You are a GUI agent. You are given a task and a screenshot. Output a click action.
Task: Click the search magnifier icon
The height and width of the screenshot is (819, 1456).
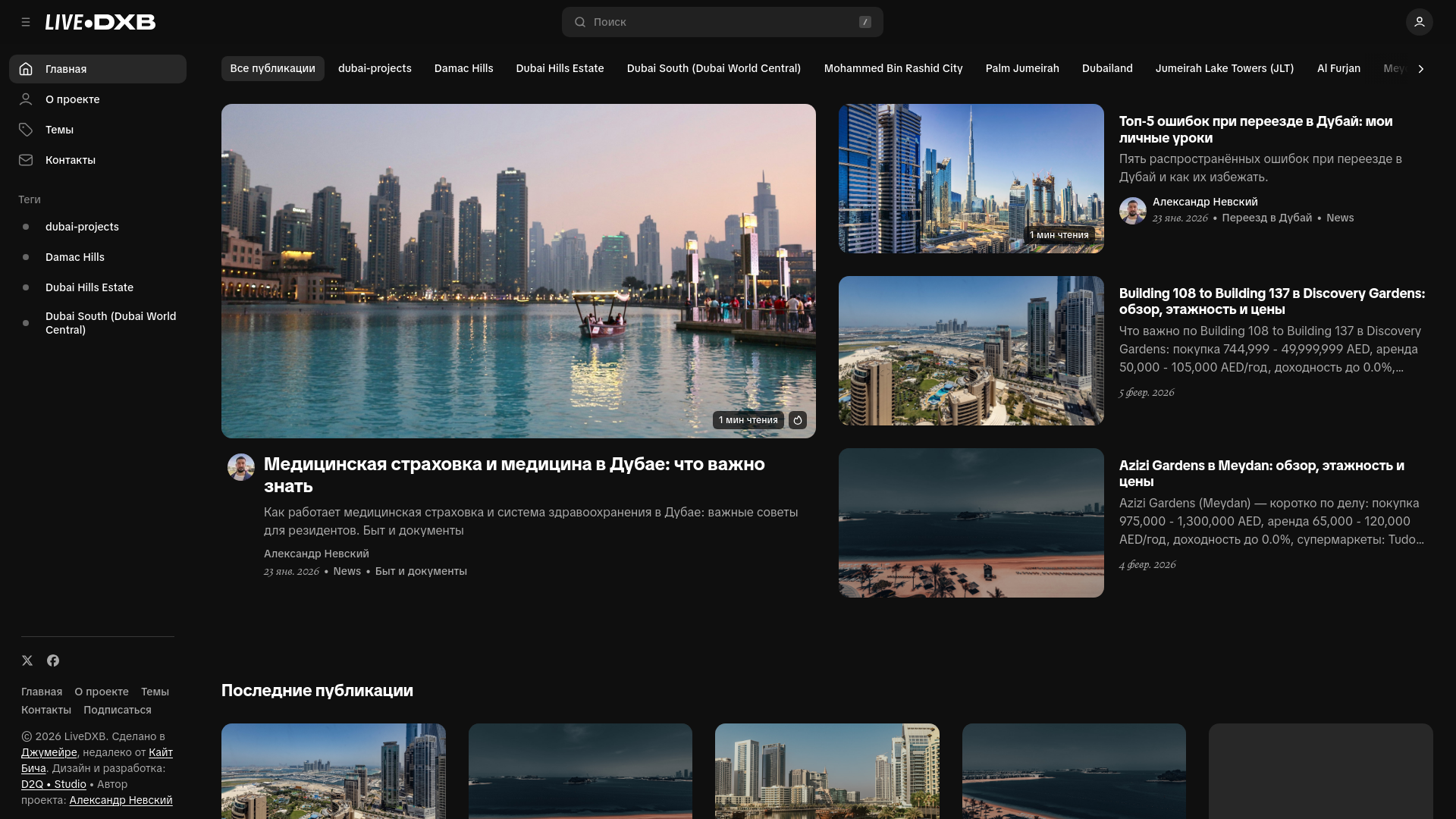point(580,22)
